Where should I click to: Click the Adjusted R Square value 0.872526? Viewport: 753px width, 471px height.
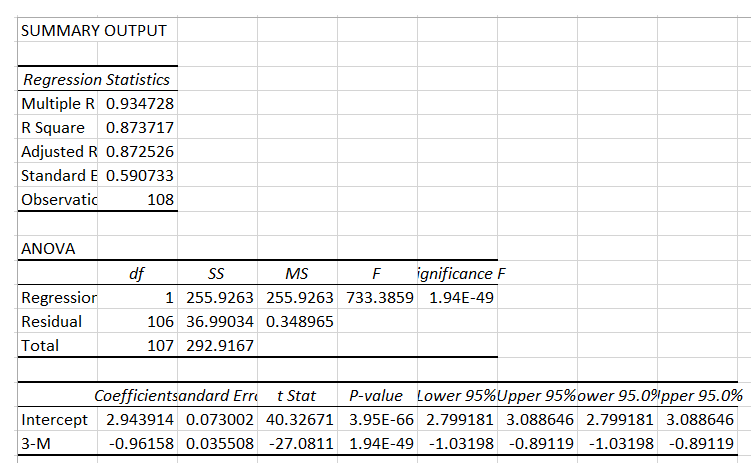coord(138,151)
